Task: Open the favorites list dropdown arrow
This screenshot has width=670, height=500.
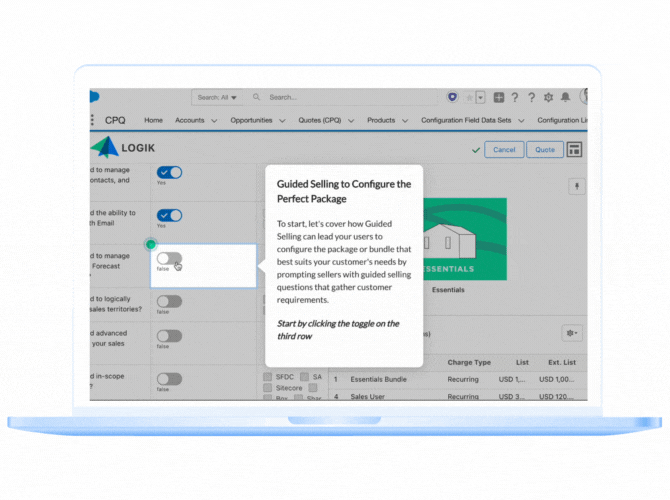Action: [481, 98]
